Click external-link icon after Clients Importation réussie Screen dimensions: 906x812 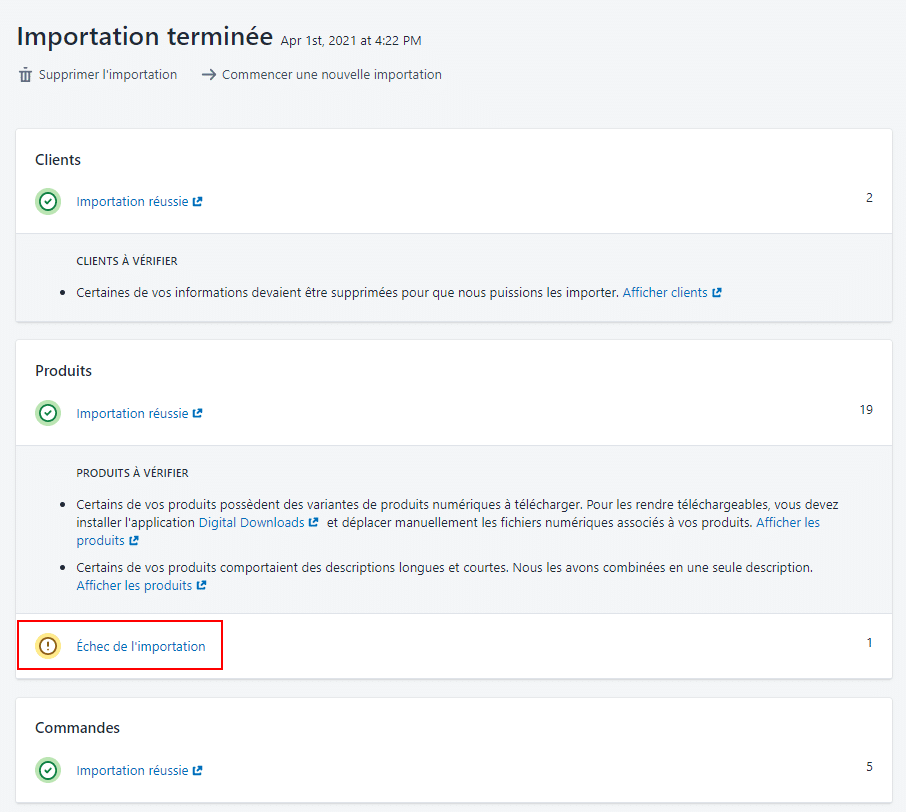pyautogui.click(x=198, y=202)
